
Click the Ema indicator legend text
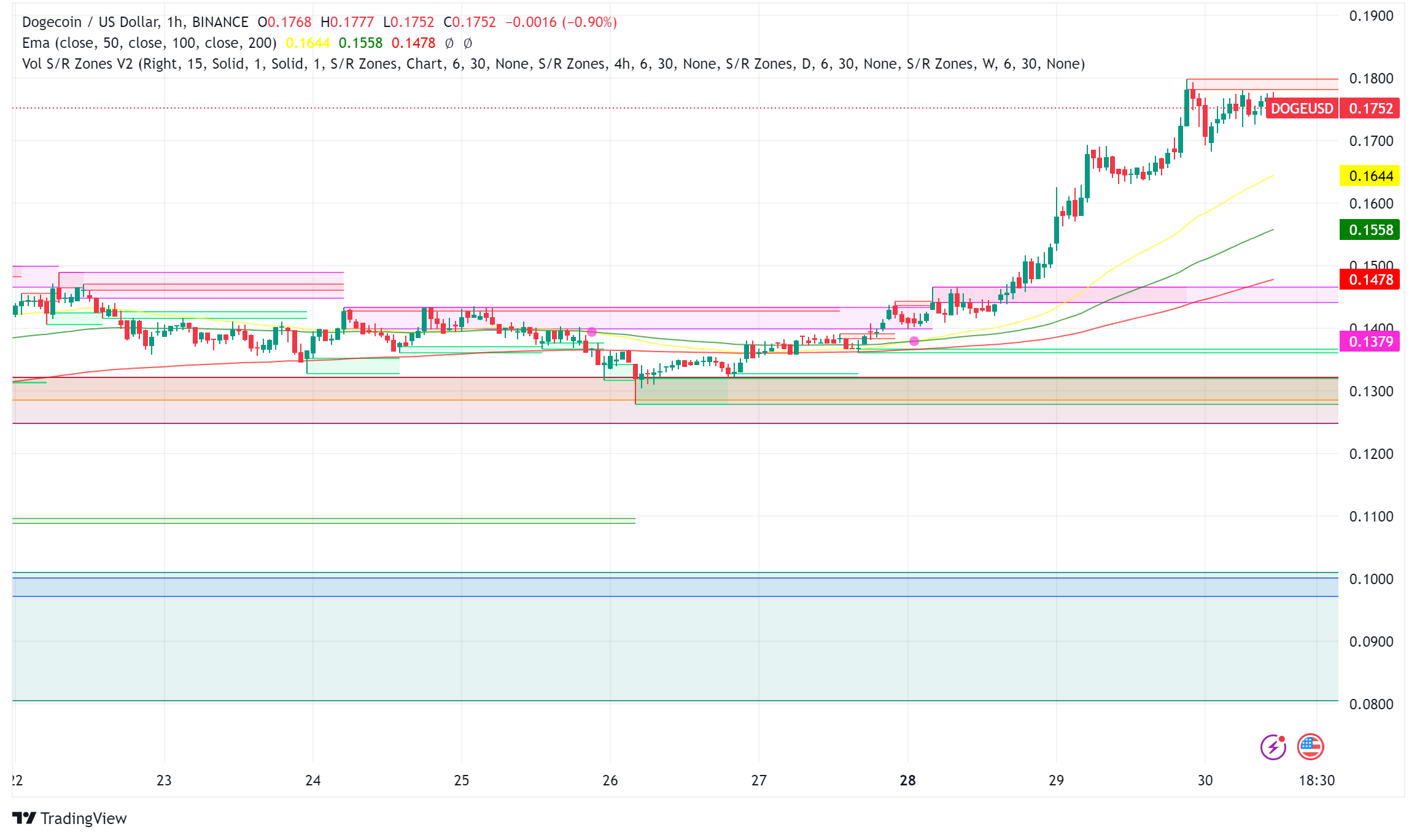149,43
